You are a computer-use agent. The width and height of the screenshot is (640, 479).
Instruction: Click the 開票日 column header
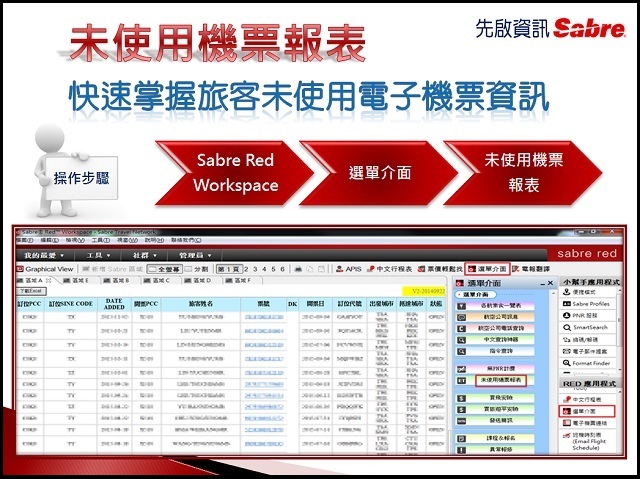(x=316, y=304)
